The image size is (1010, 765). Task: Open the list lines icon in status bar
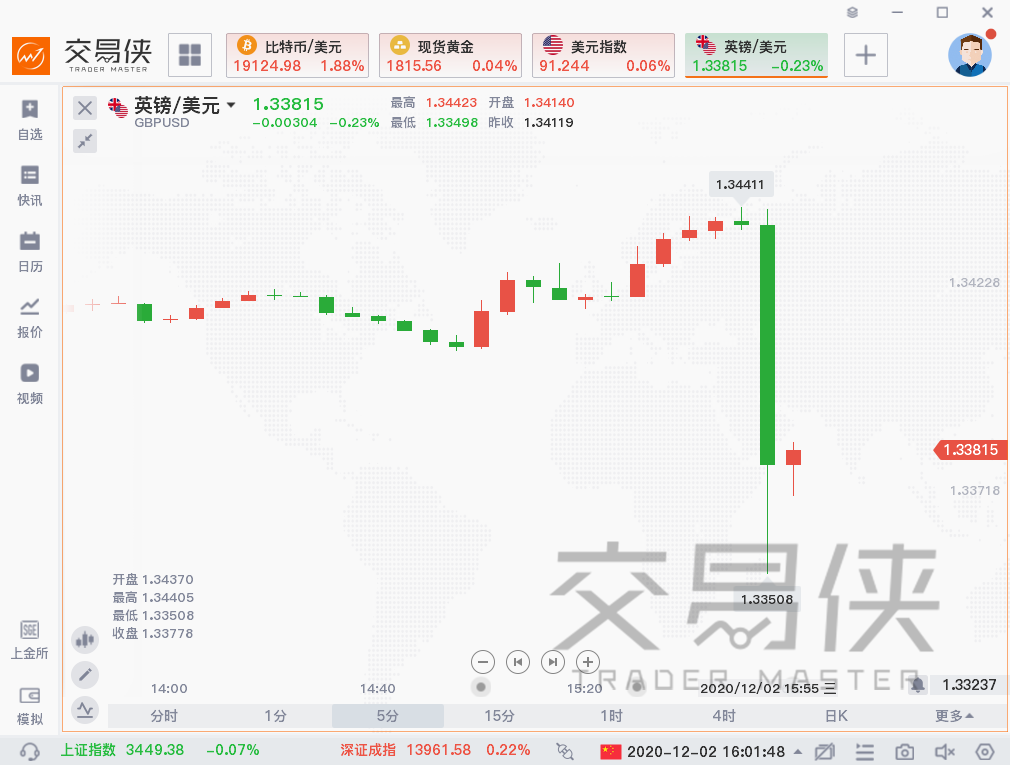864,751
